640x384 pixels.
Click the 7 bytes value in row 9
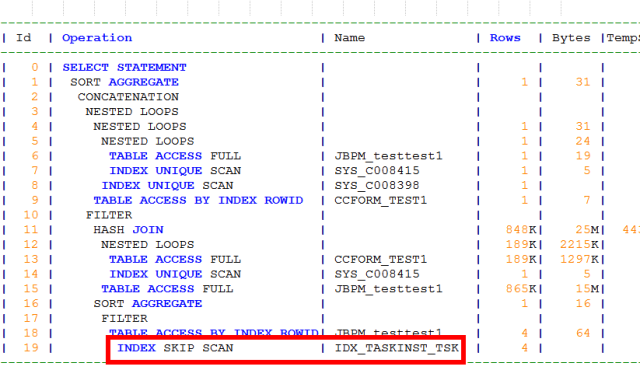[x=587, y=200]
